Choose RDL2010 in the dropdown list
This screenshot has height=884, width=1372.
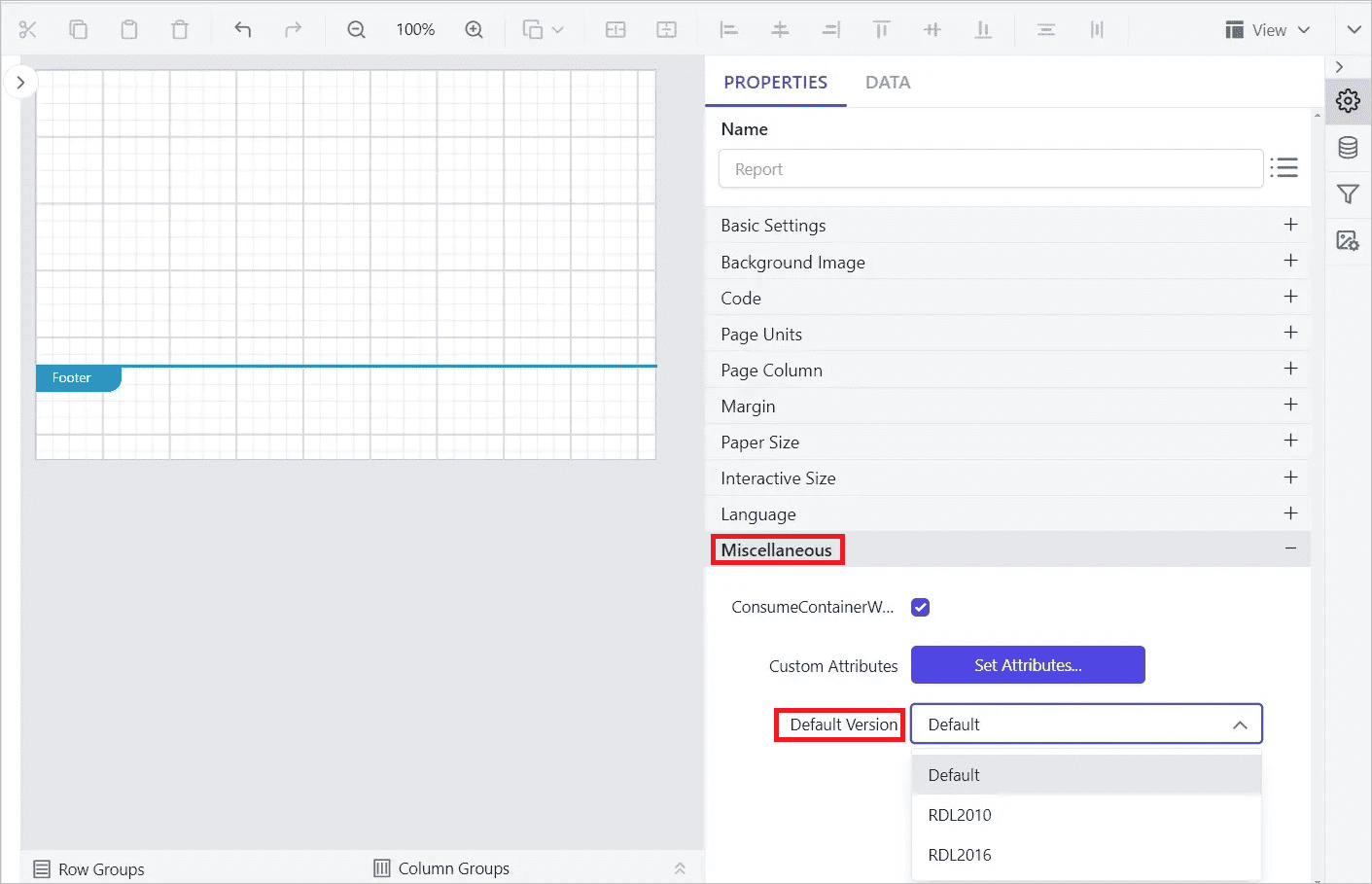960,815
